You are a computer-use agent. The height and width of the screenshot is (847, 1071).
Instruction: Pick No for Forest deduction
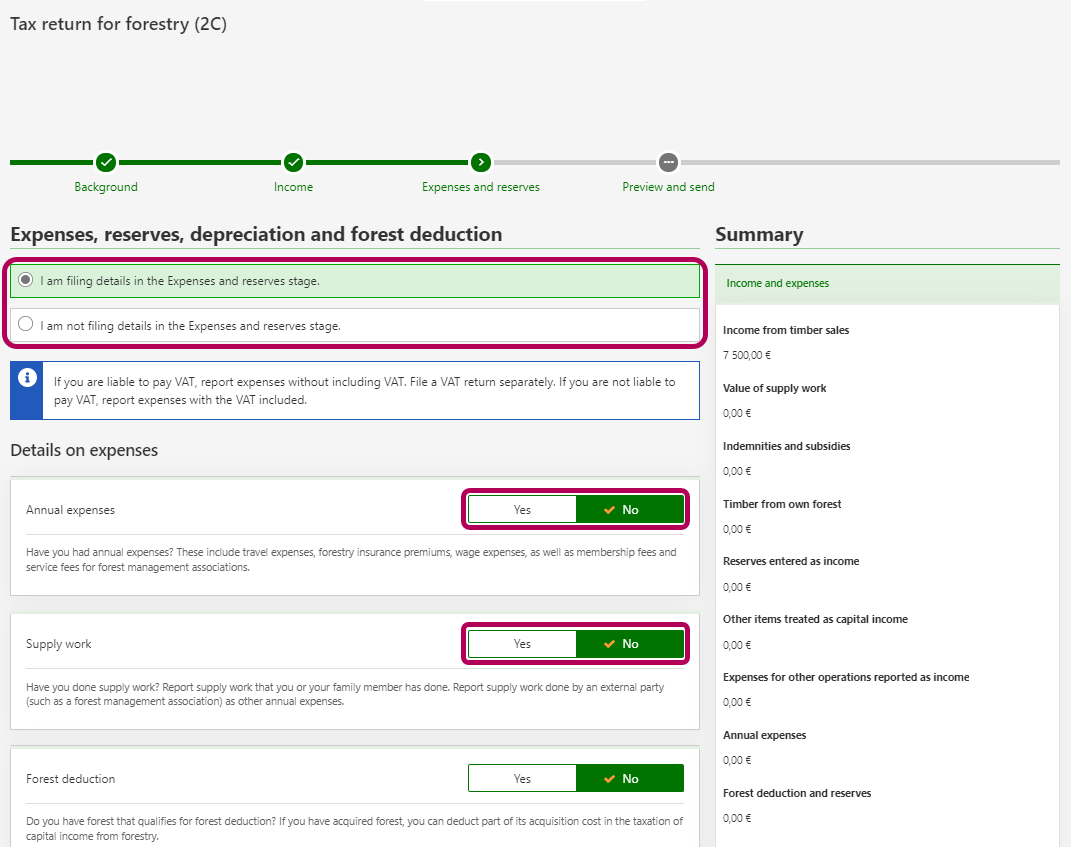click(x=630, y=779)
